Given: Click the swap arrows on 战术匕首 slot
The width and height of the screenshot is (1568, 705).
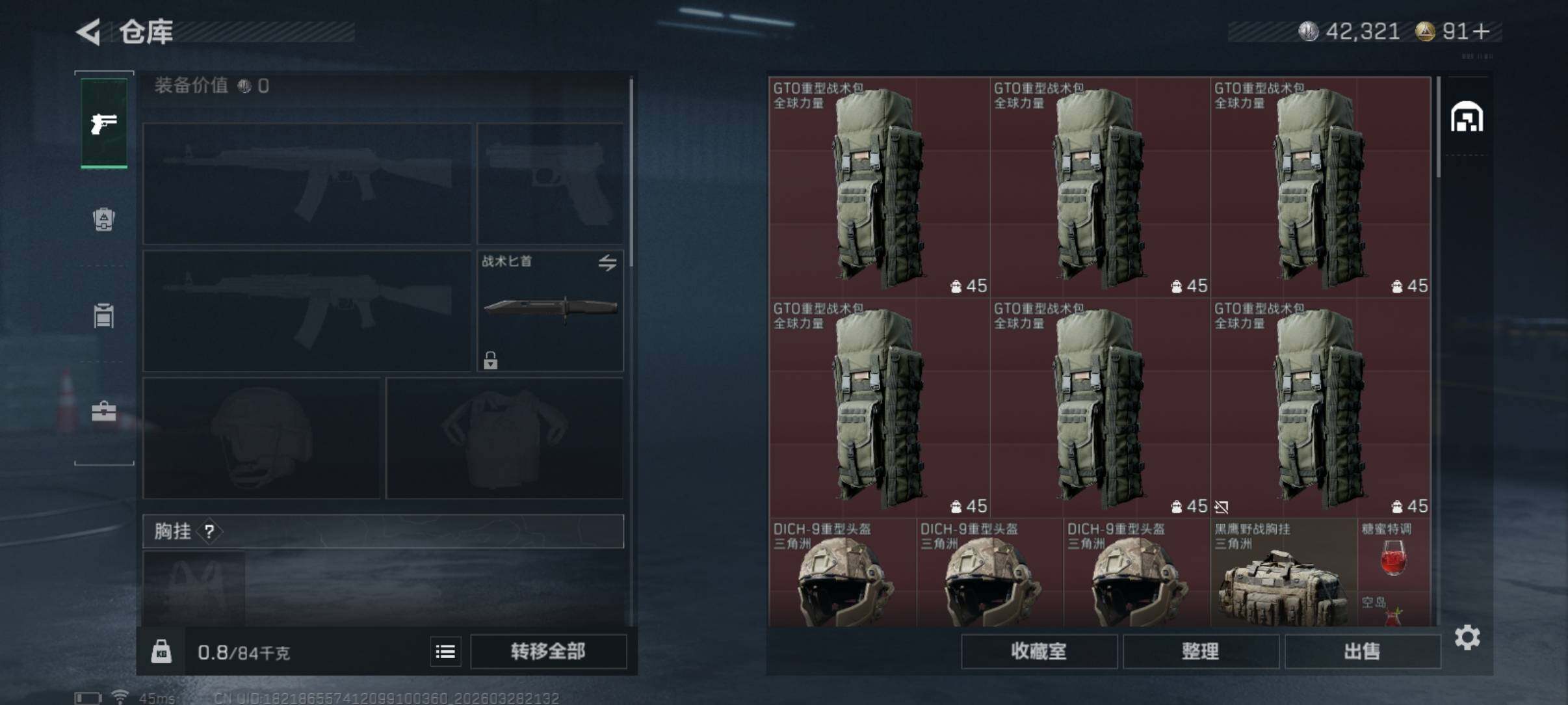Looking at the screenshot, I should pos(607,263).
